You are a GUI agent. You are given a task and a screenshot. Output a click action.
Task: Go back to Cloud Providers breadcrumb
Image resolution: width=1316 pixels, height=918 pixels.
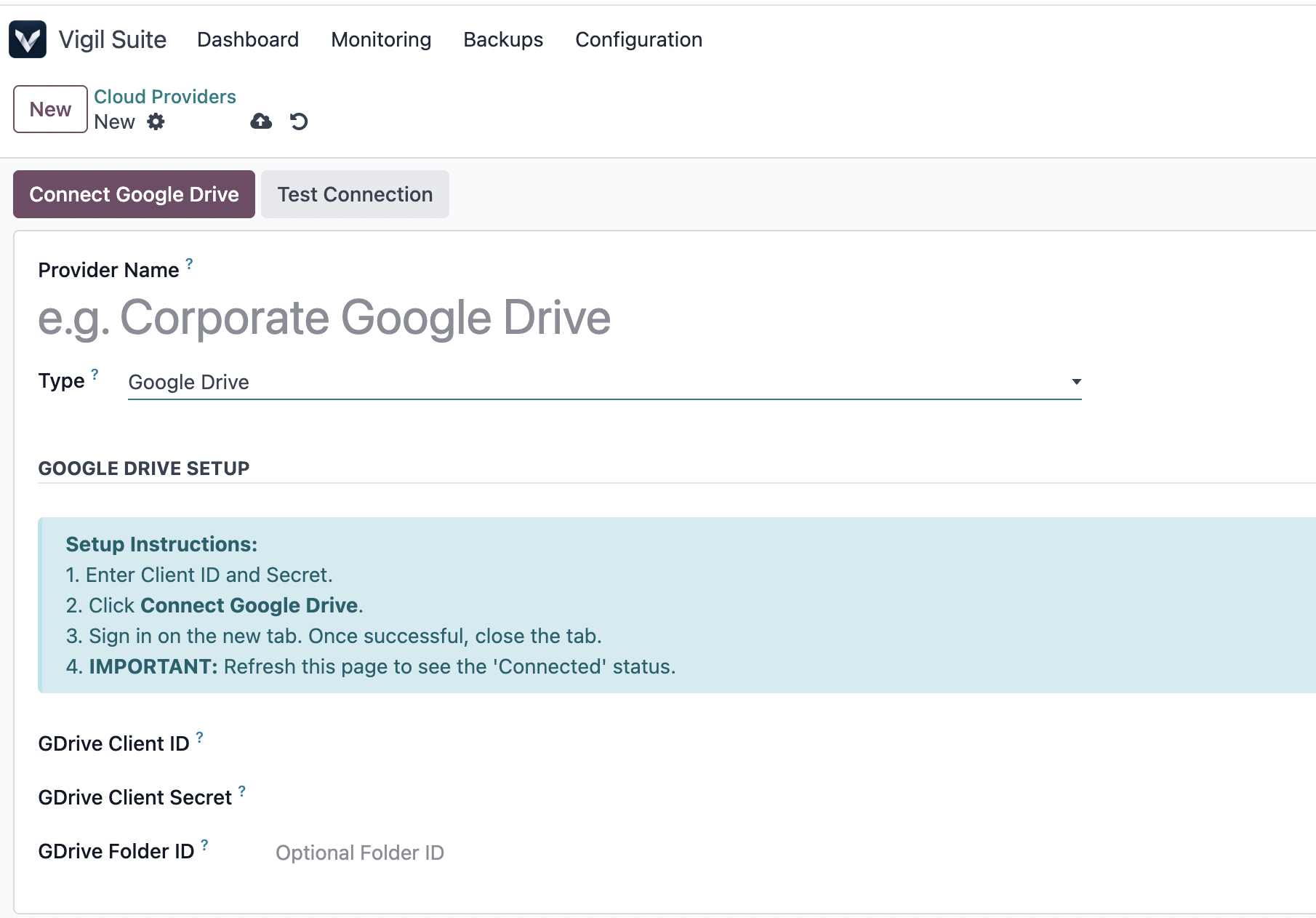tap(165, 97)
